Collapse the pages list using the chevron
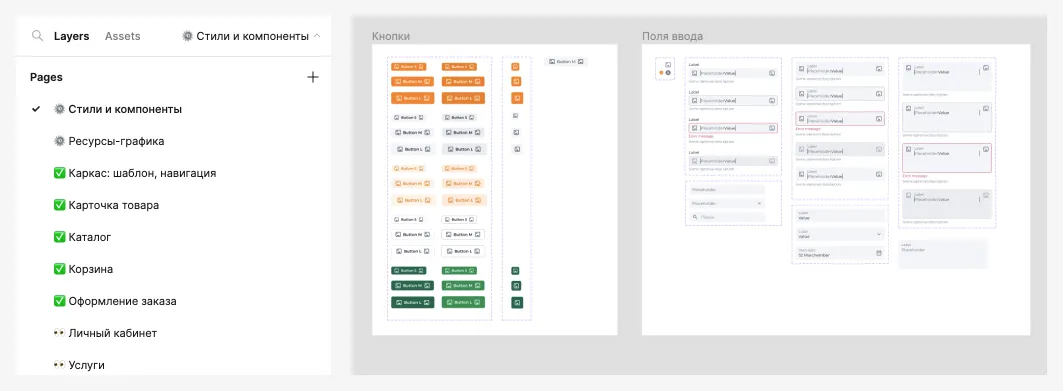This screenshot has height=391, width=1063. (x=317, y=35)
